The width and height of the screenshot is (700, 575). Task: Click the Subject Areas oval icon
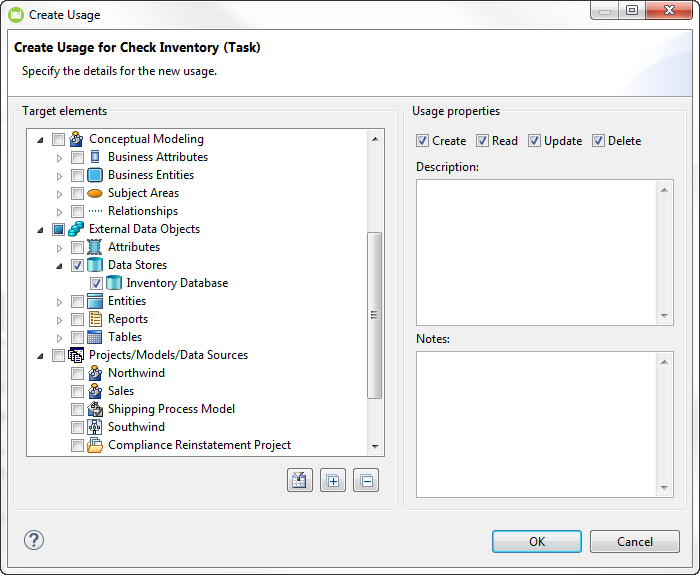[95, 193]
